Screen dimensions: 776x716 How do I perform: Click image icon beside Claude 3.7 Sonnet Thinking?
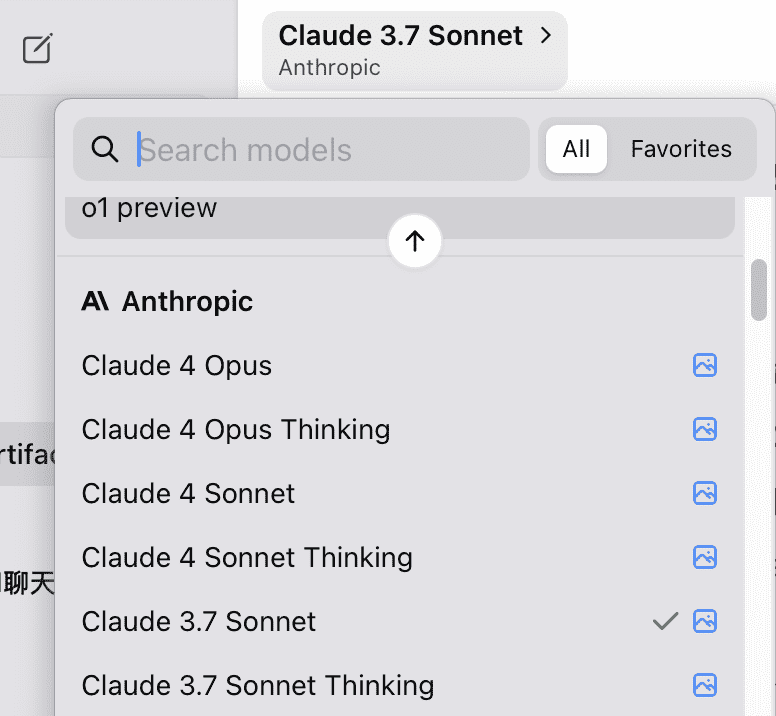coord(705,685)
